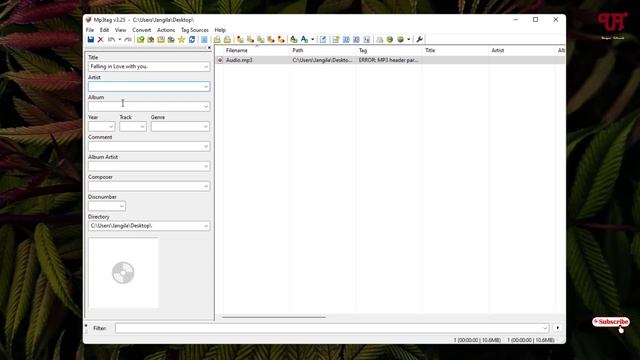The width and height of the screenshot is (640, 360).
Task: Expand the Year dropdown
Action: coord(111,127)
